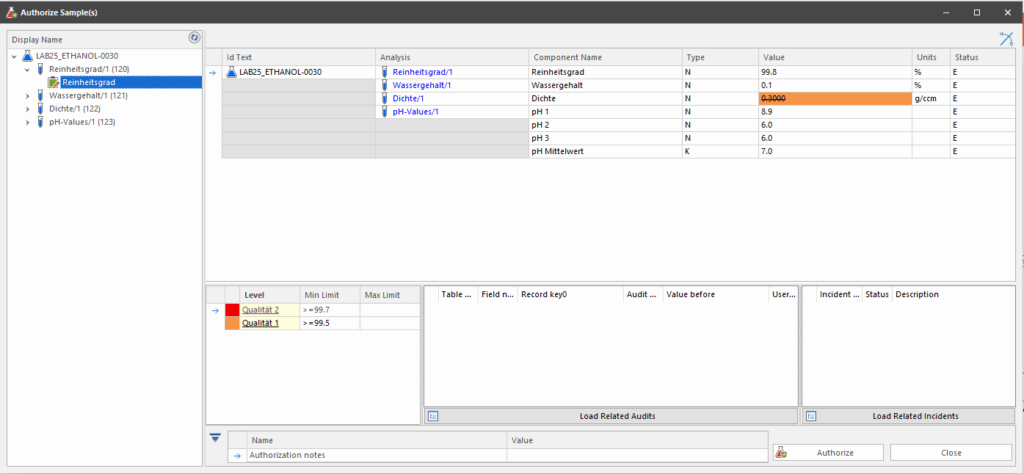Sort by the Type column header
The height and width of the screenshot is (474, 1024).
(x=720, y=57)
